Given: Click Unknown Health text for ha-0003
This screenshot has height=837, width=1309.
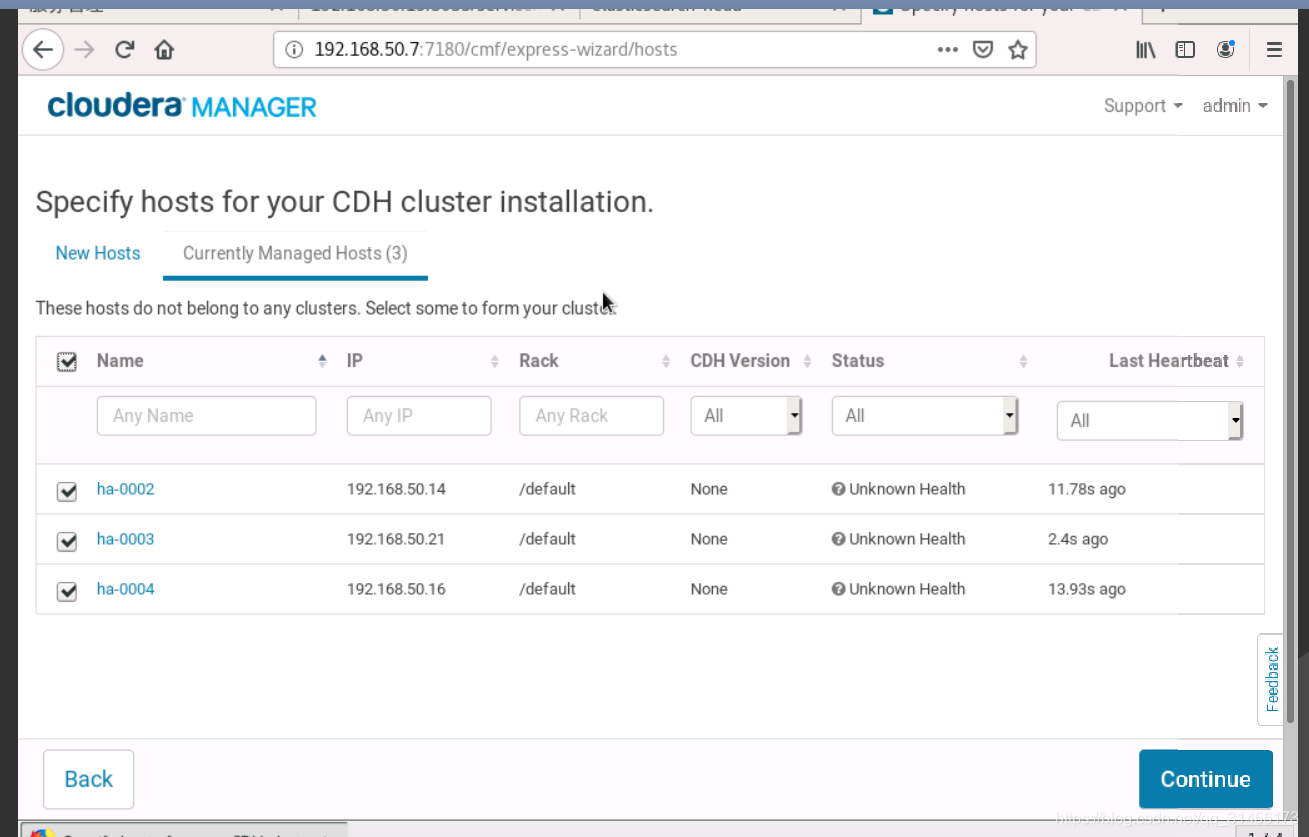Looking at the screenshot, I should [x=907, y=539].
